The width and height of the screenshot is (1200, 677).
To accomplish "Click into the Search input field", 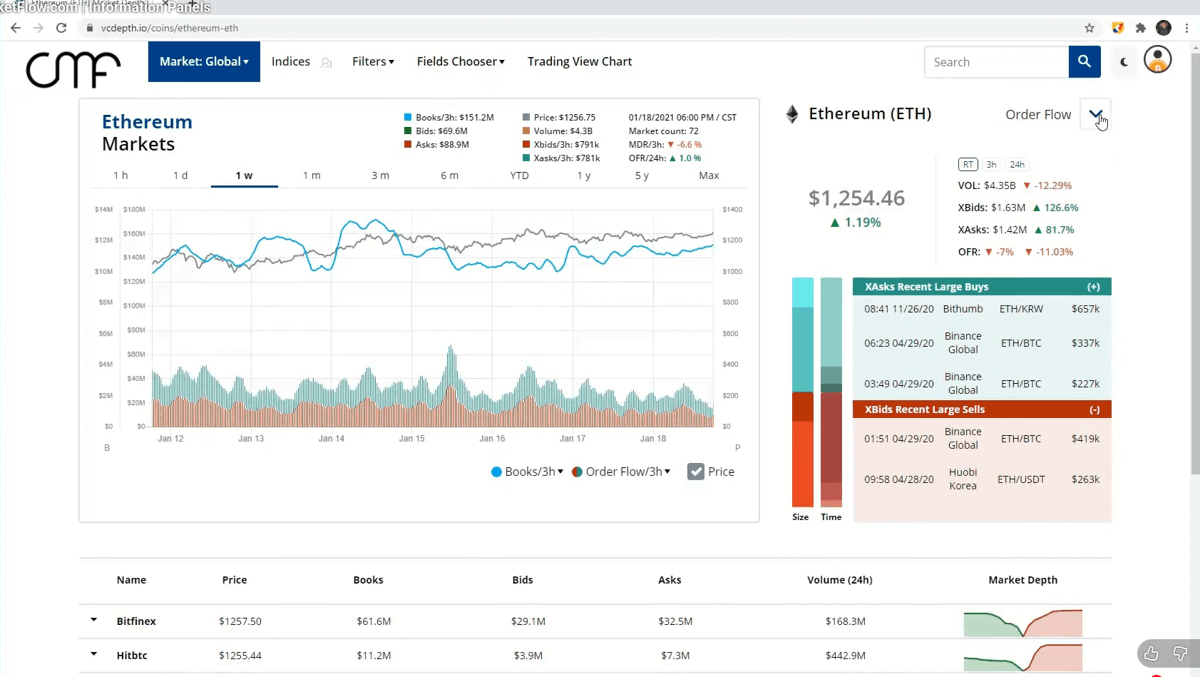I will coord(996,62).
